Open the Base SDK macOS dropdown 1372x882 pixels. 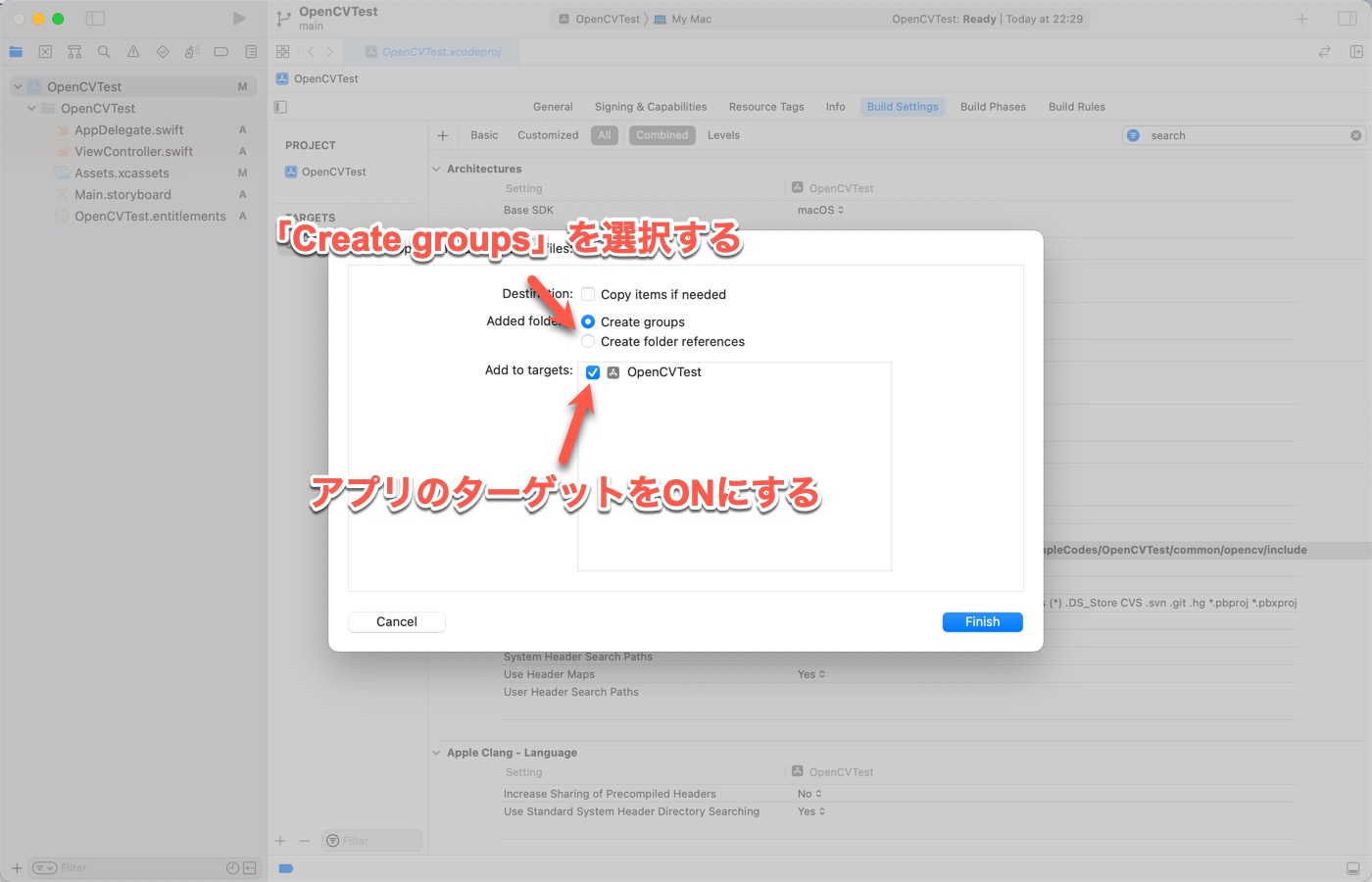[820, 210]
